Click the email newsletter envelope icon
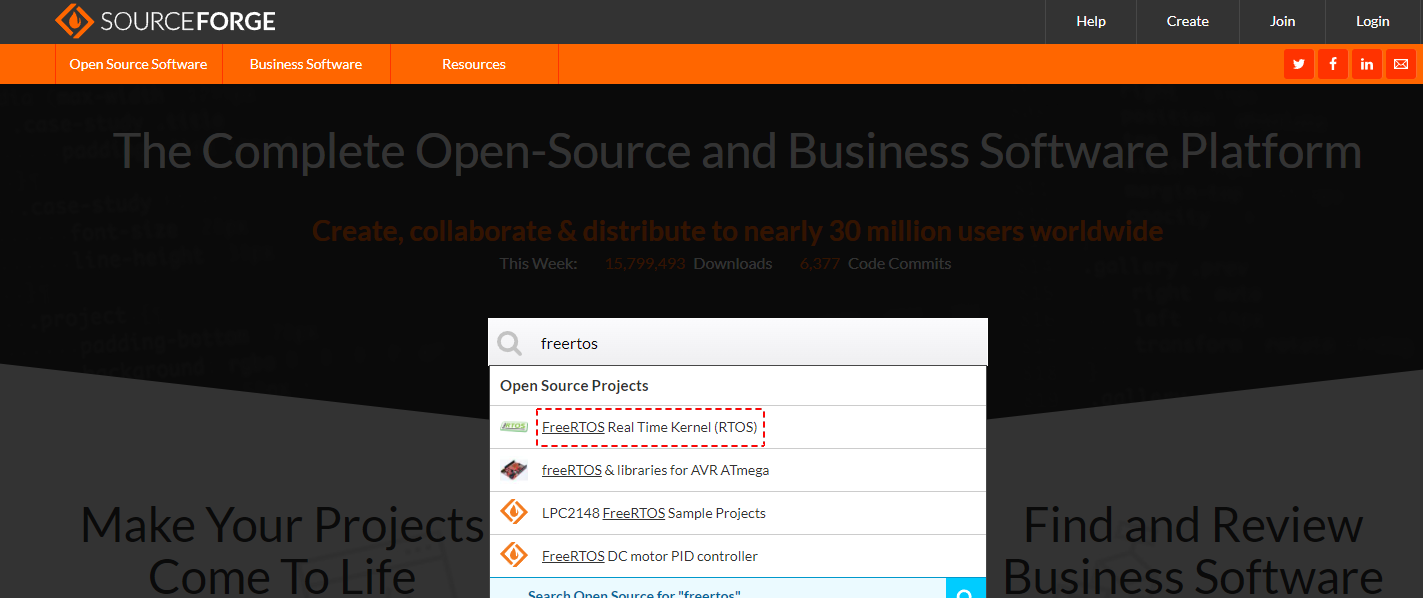1423x598 pixels. pos(1401,64)
